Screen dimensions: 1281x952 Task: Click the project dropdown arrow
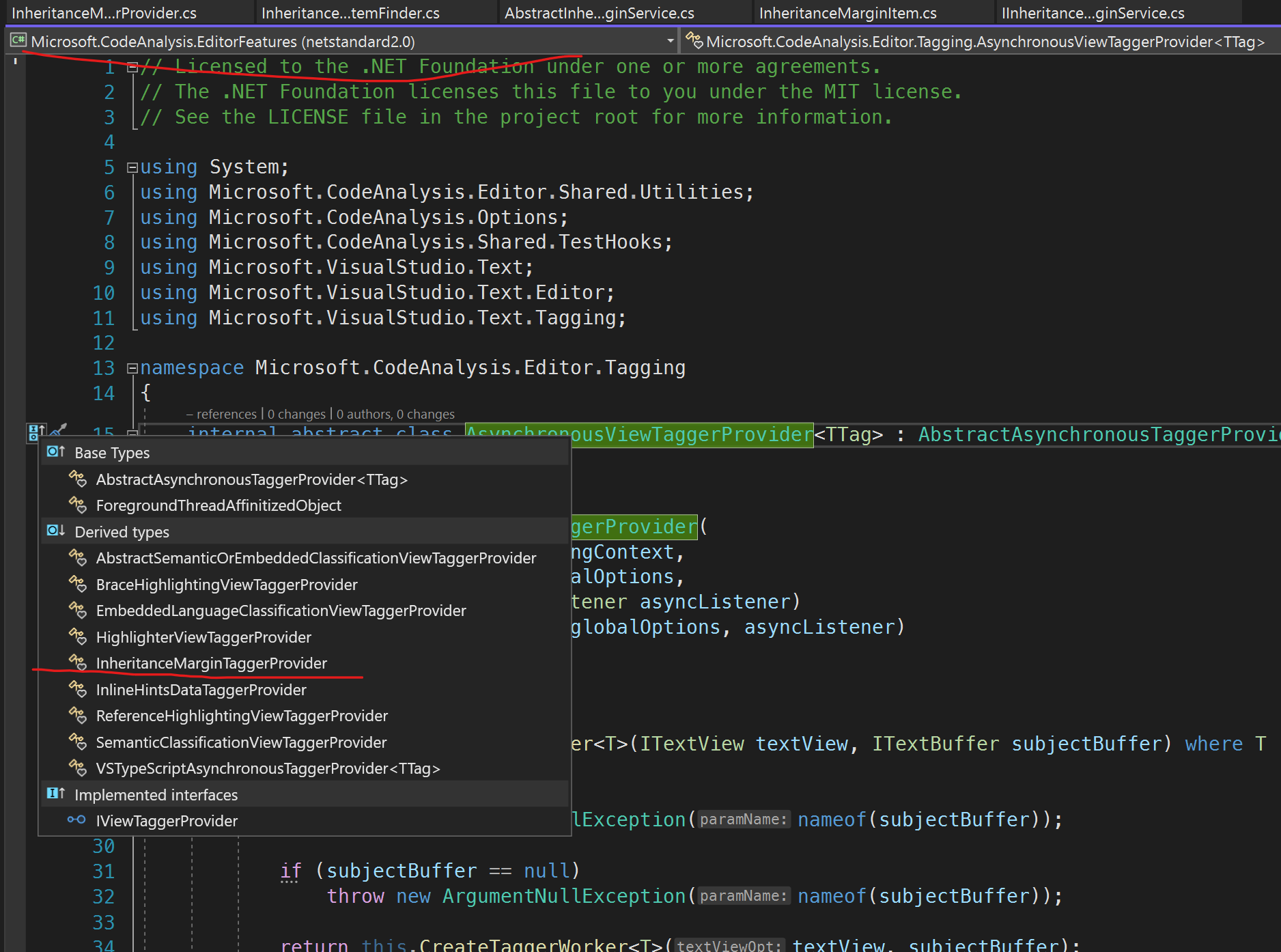(670, 42)
